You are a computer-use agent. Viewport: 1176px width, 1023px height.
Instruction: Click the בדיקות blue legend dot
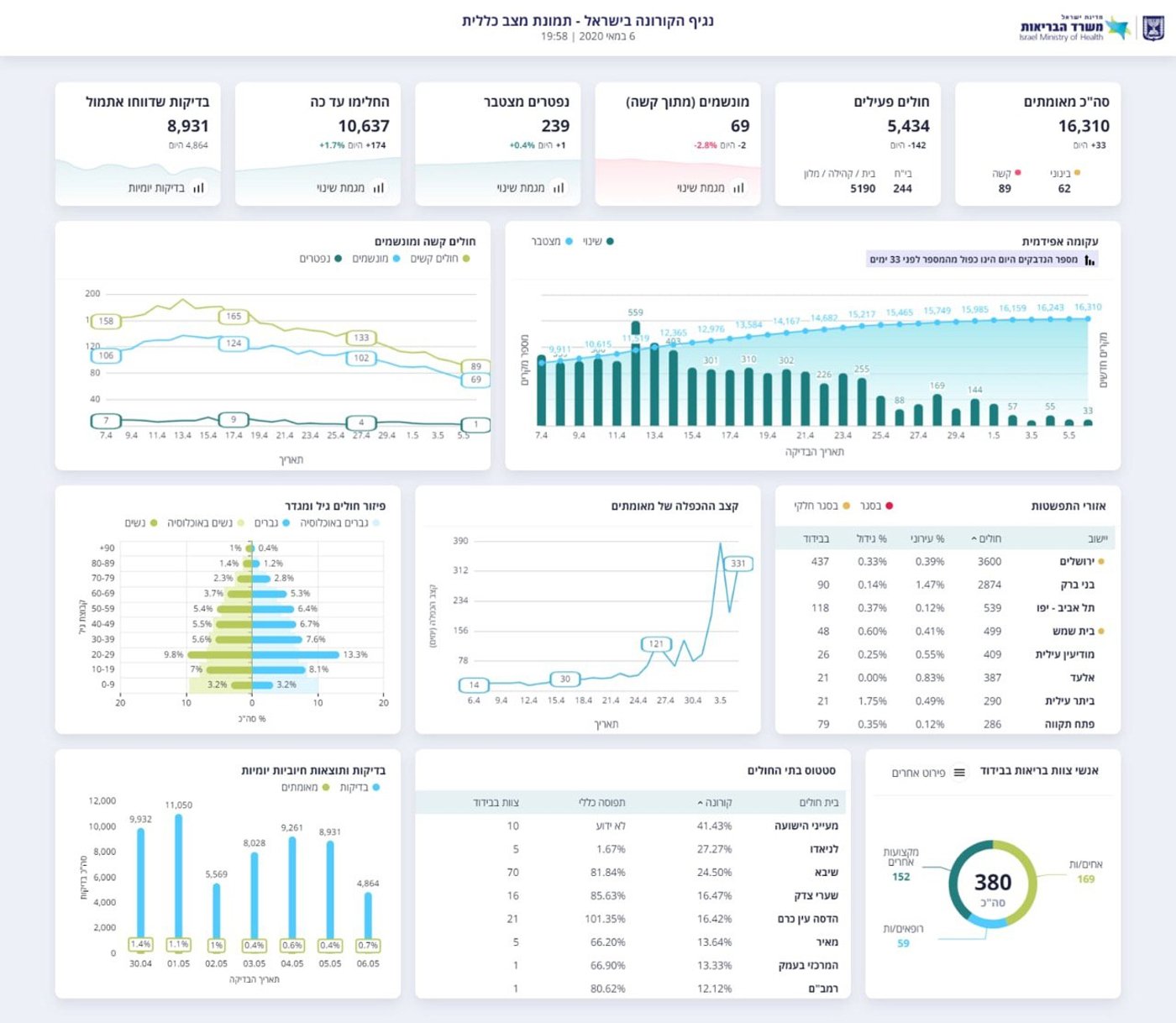[375, 788]
